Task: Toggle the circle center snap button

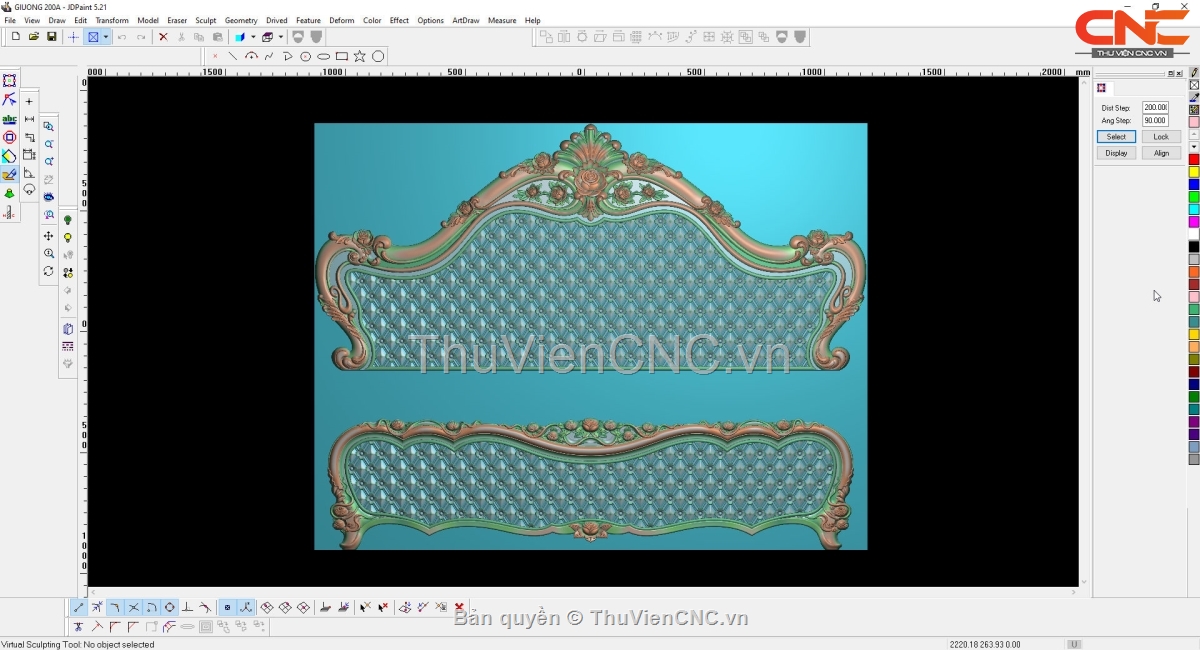Action: click(x=169, y=607)
